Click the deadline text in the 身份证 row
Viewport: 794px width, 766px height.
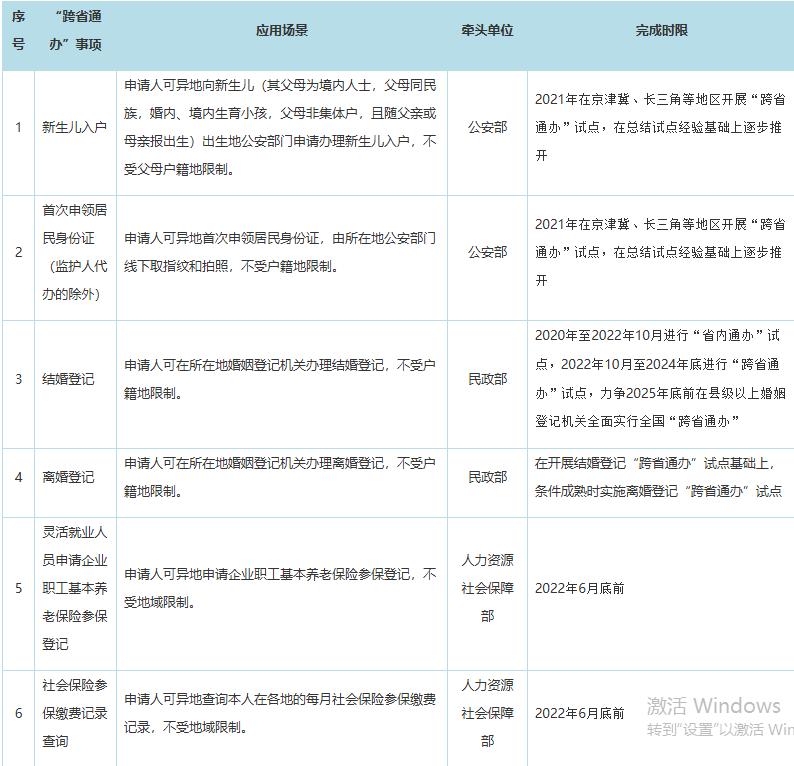[x=660, y=252]
